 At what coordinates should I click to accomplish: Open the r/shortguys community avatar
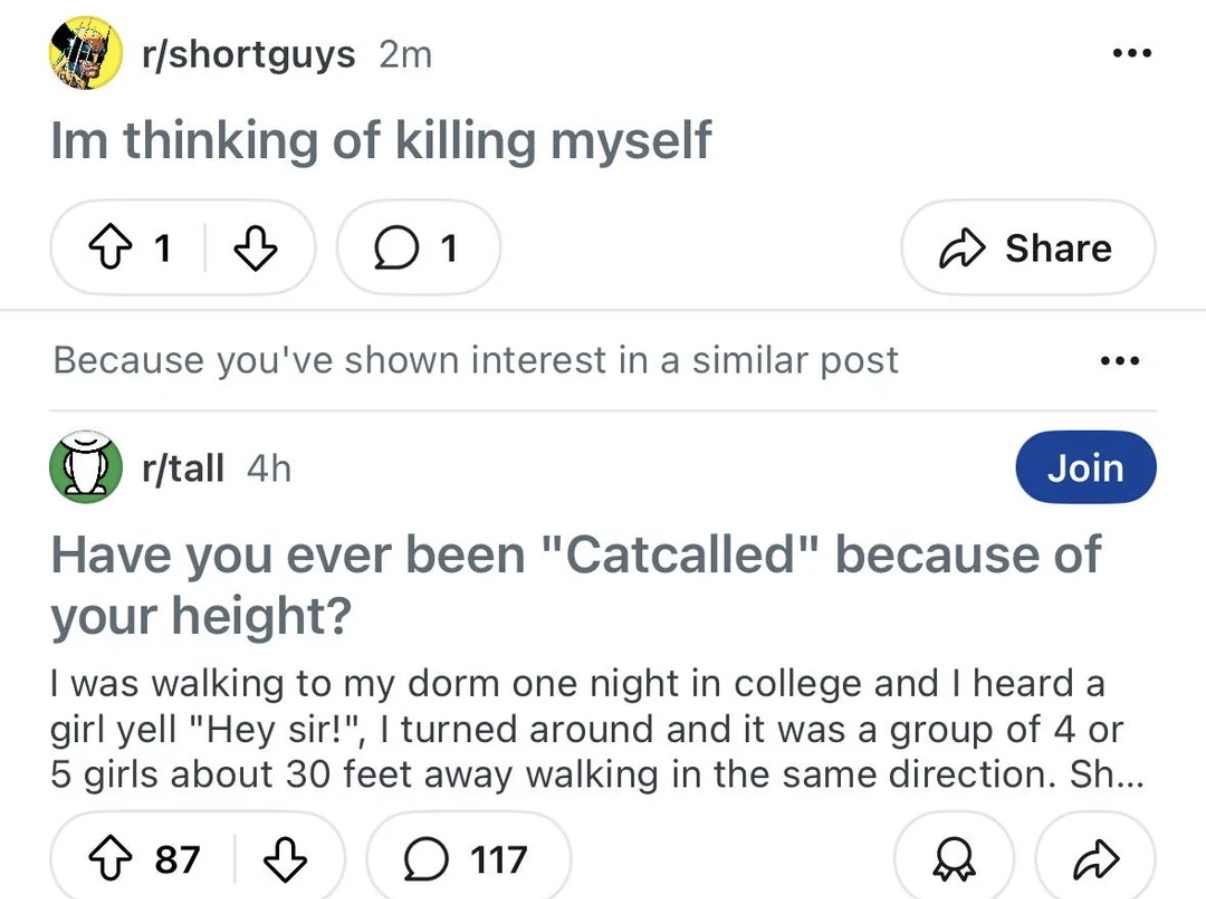87,53
